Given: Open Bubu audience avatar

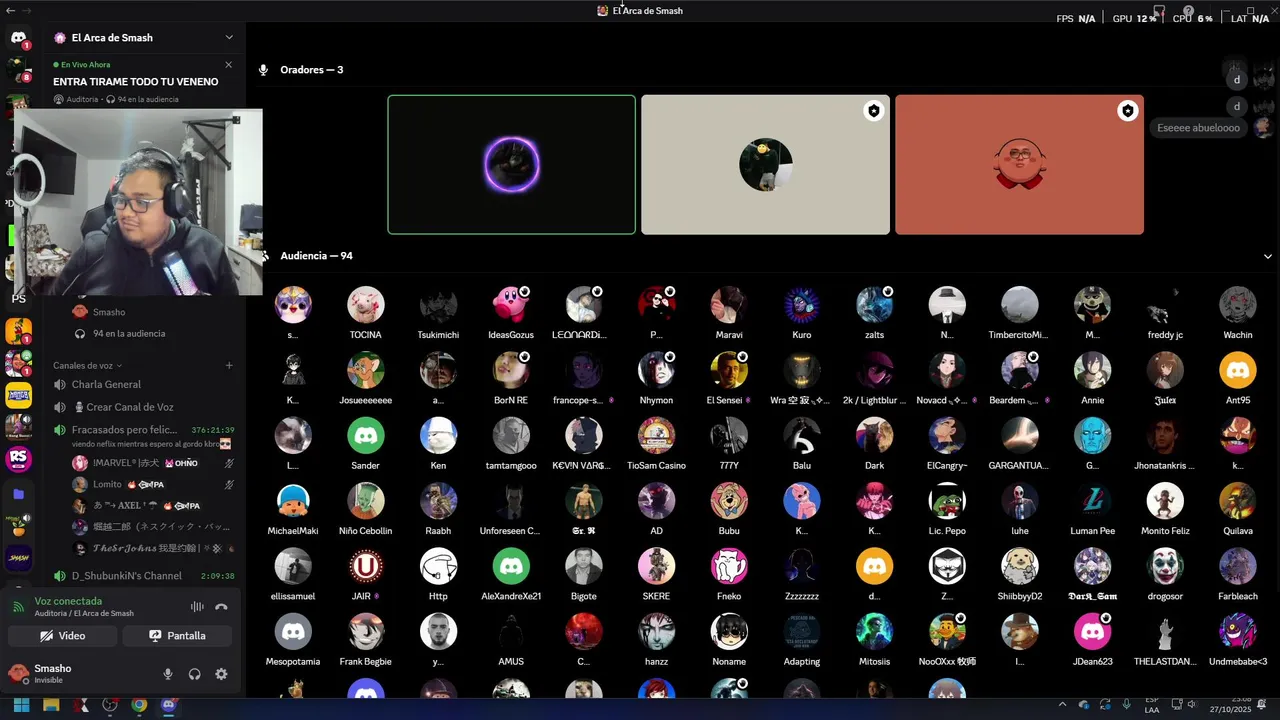Looking at the screenshot, I should click(729, 501).
